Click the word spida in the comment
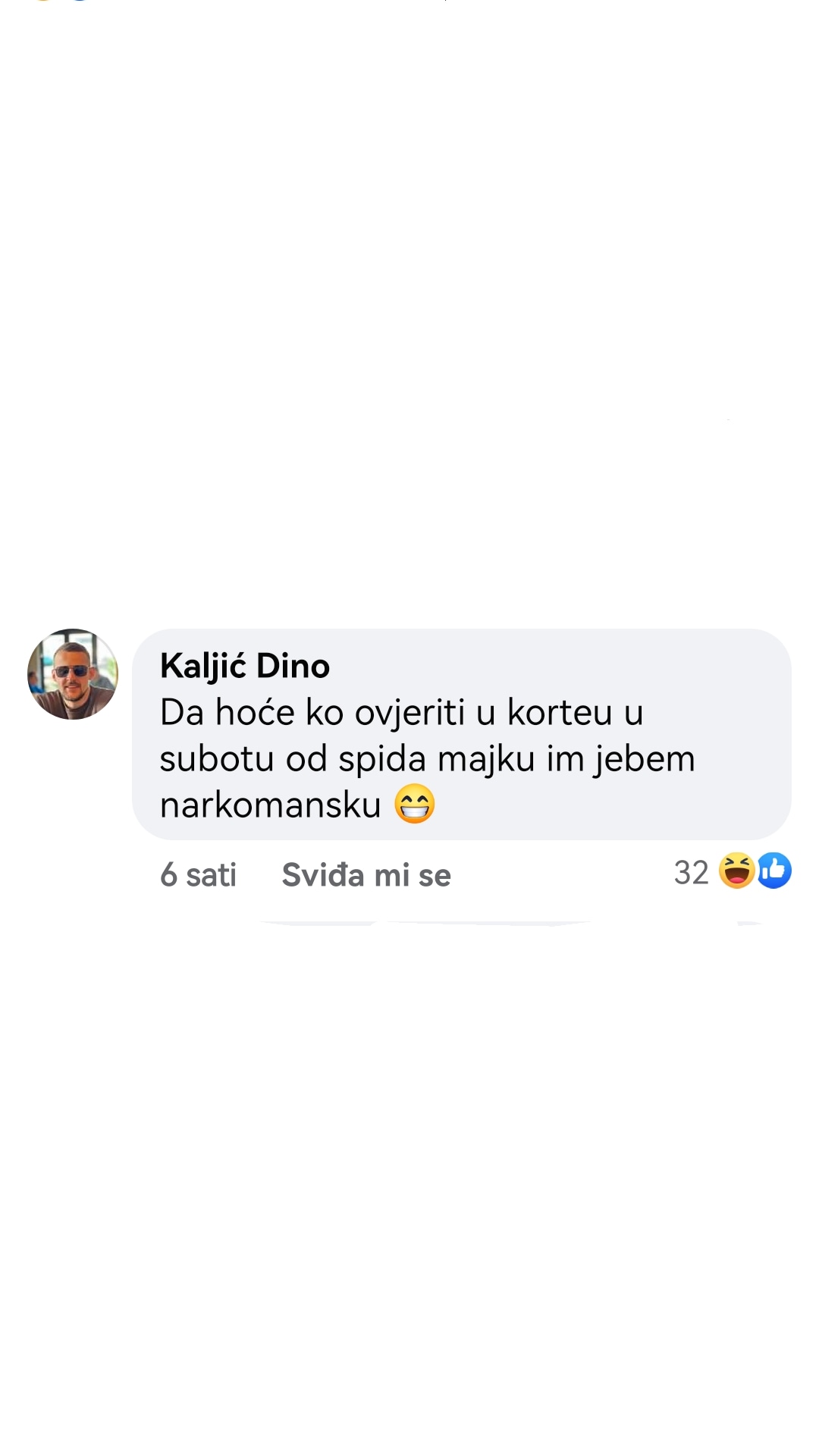819x1456 pixels. 382,759
